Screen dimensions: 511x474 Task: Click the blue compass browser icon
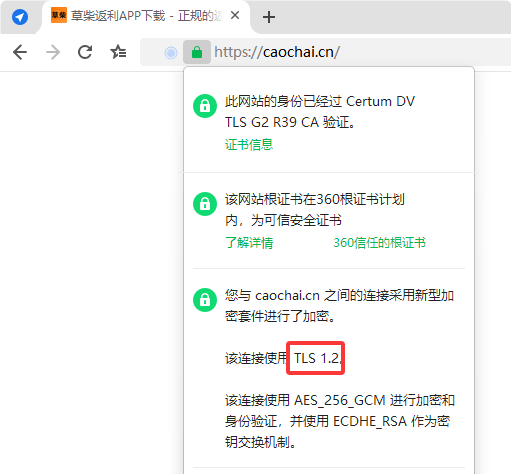point(20,17)
